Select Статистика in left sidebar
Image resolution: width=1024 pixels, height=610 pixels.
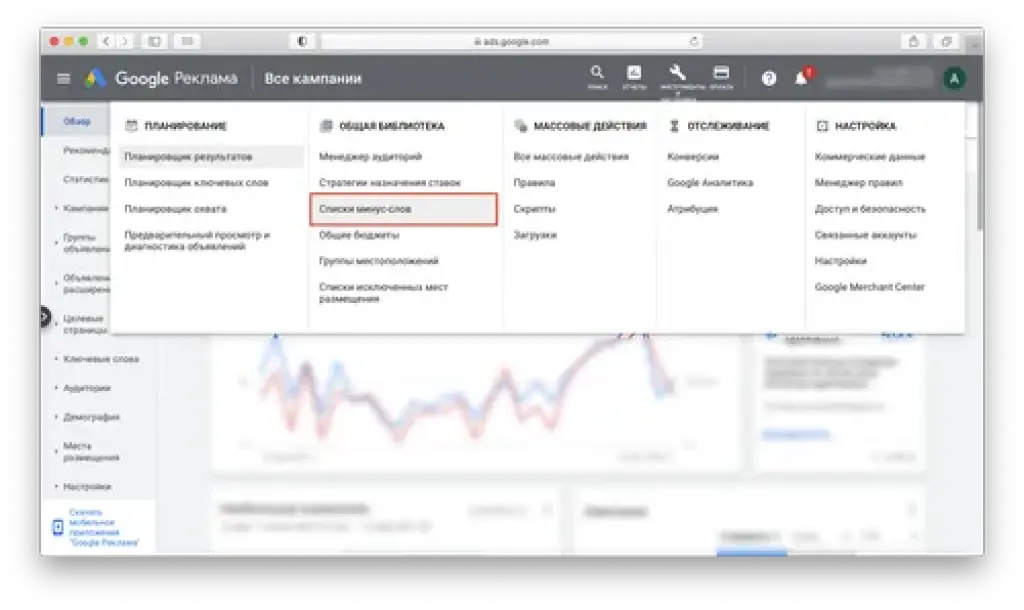point(86,179)
